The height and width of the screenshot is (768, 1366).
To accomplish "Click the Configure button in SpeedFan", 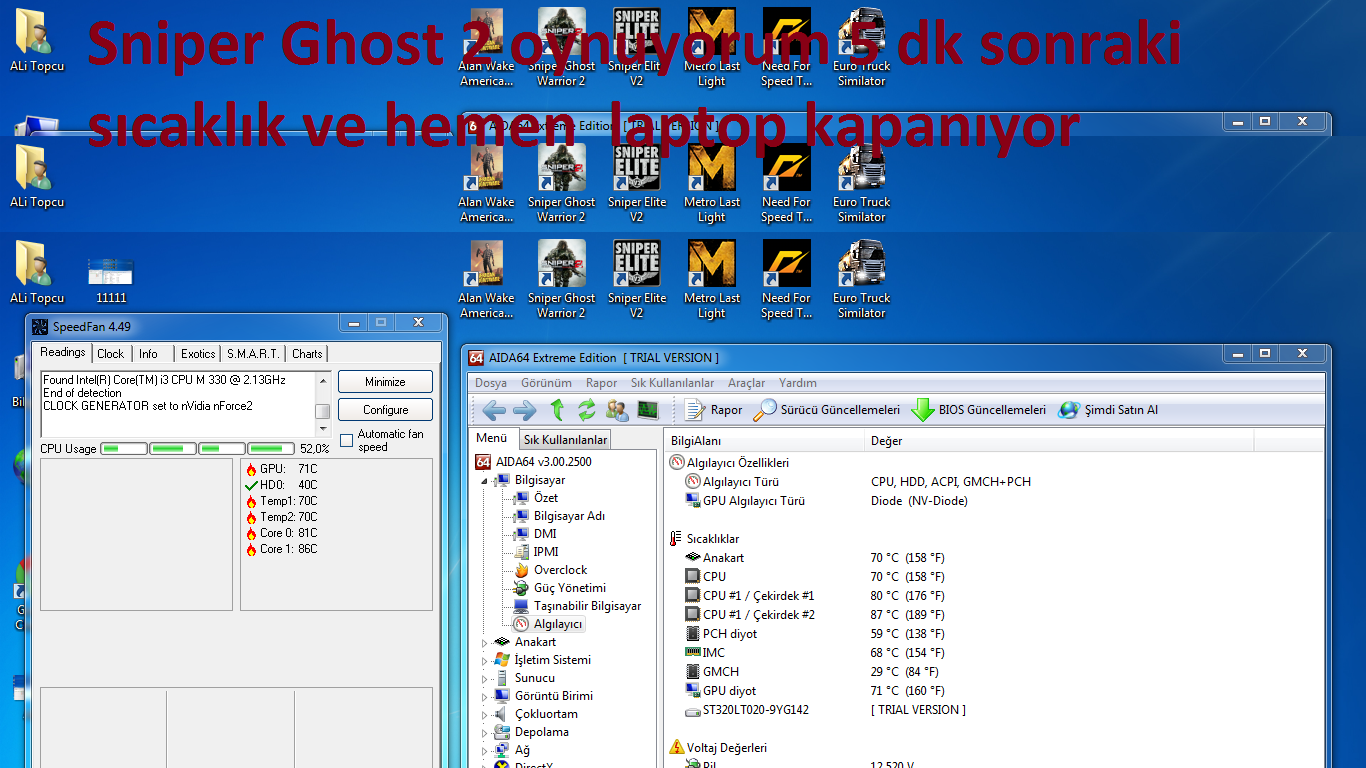I will pos(385,410).
